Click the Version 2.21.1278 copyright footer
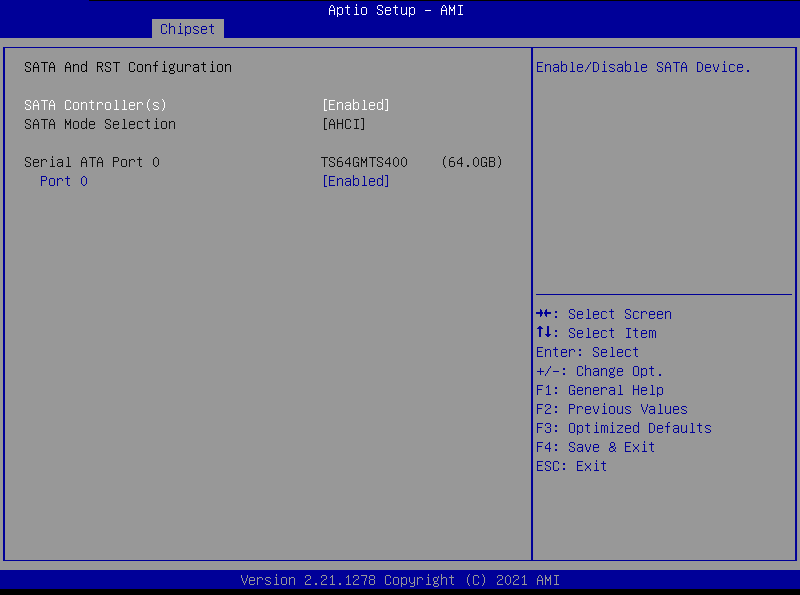Viewport: 800px width, 595px height. click(x=400, y=580)
